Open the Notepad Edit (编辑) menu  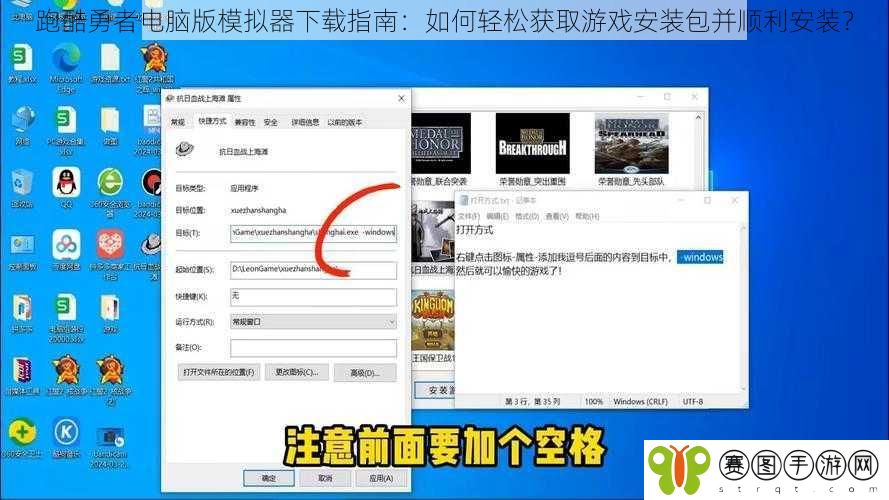[x=497, y=217]
